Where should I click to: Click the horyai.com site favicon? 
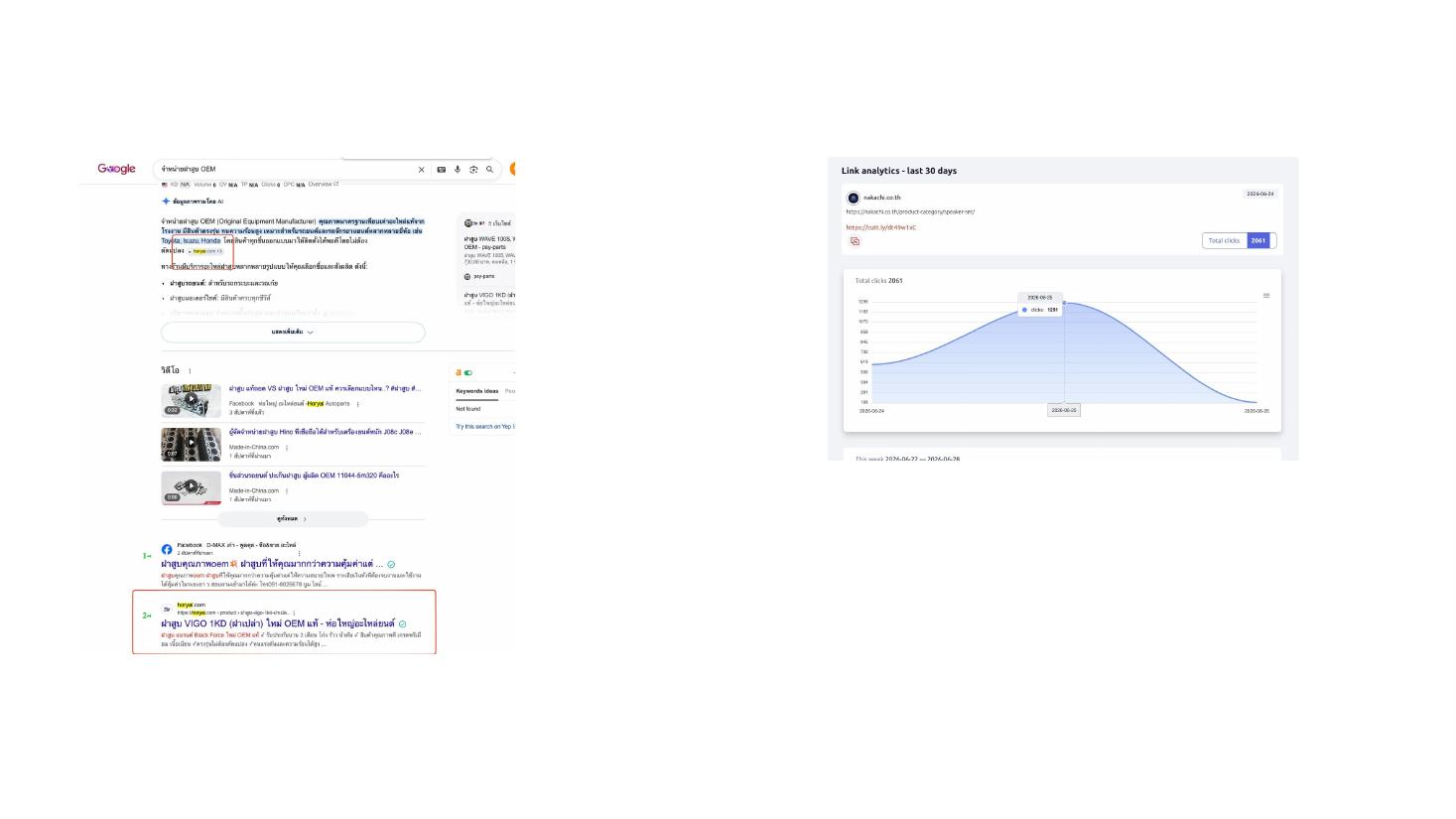(x=167, y=609)
